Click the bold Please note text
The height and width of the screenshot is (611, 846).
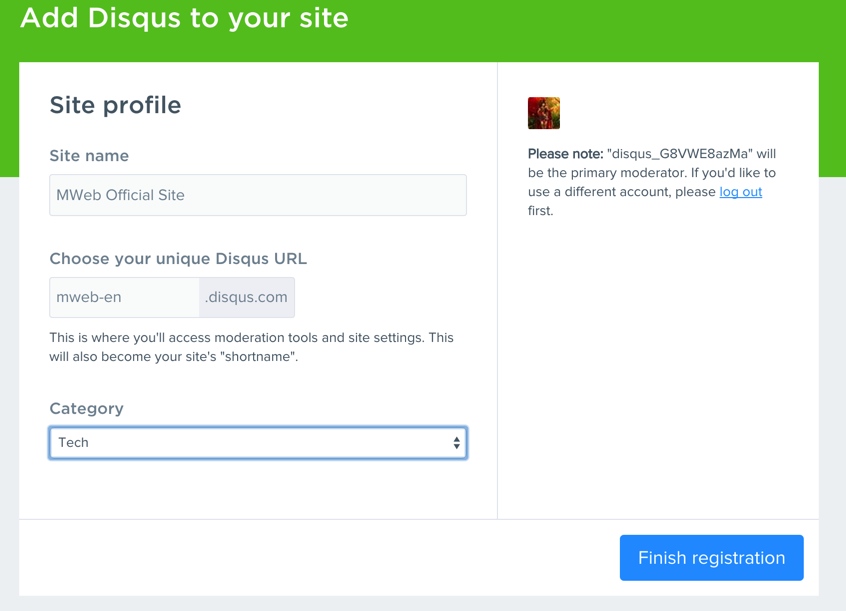tap(565, 154)
